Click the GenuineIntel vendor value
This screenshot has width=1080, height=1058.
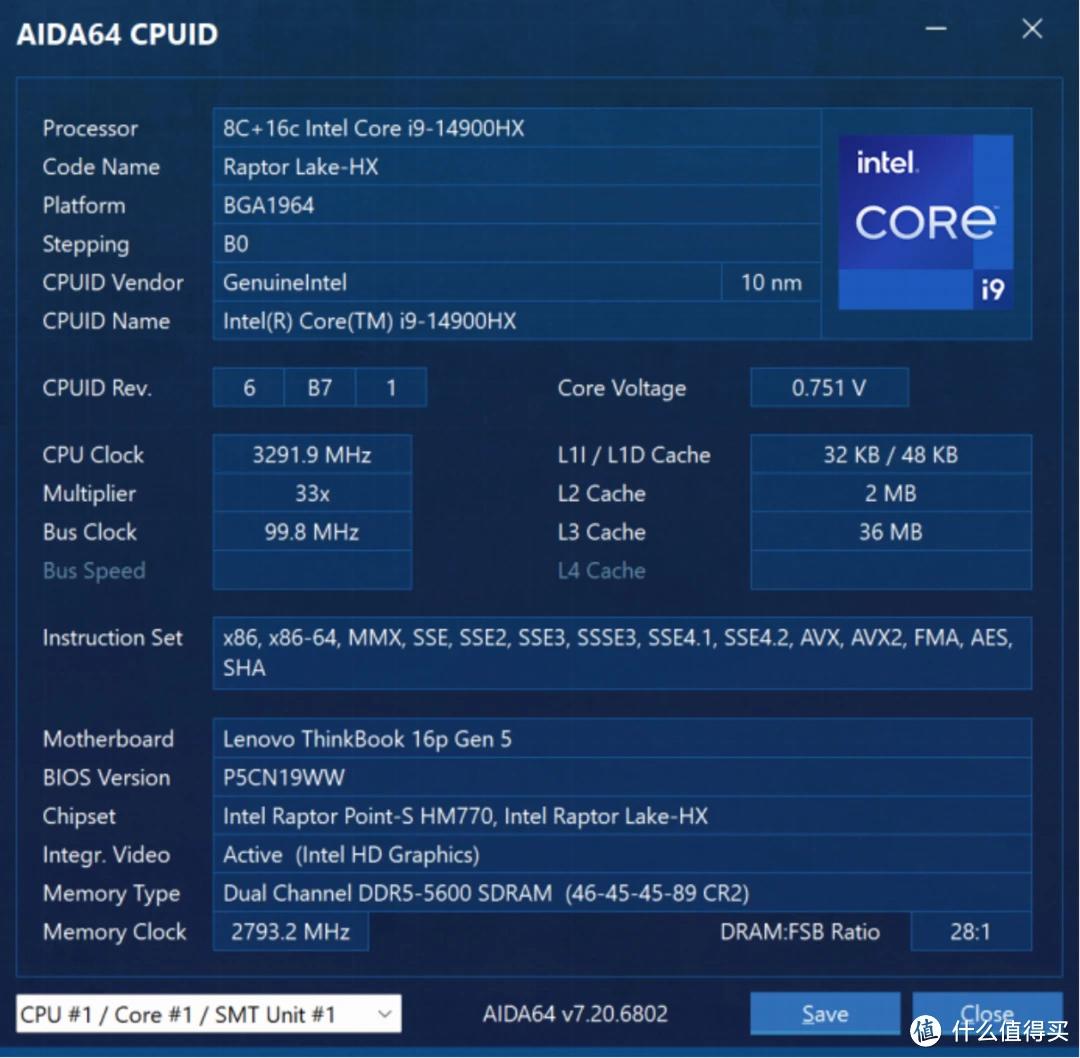(x=467, y=282)
